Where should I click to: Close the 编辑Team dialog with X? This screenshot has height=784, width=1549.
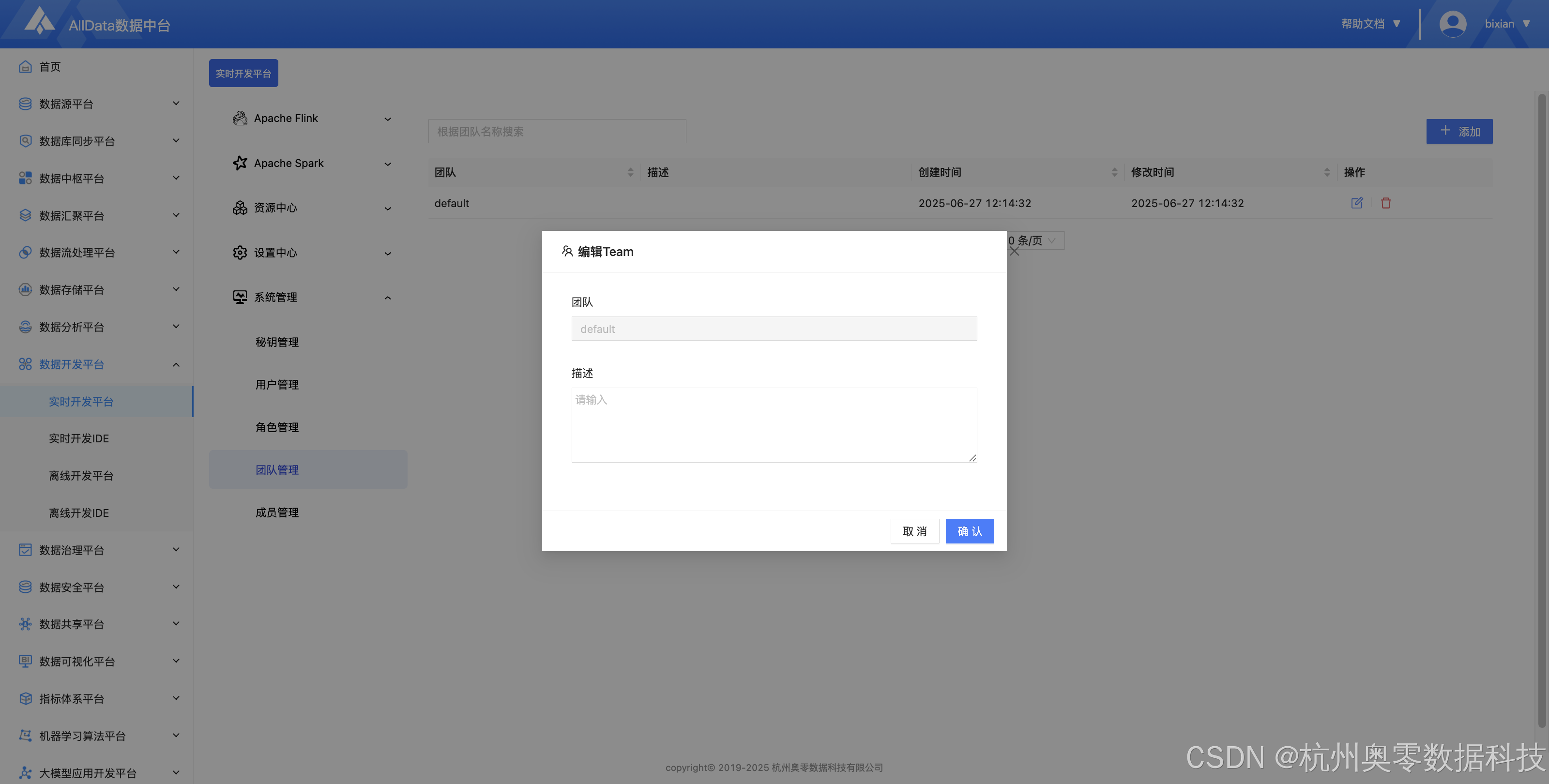pos(1014,251)
